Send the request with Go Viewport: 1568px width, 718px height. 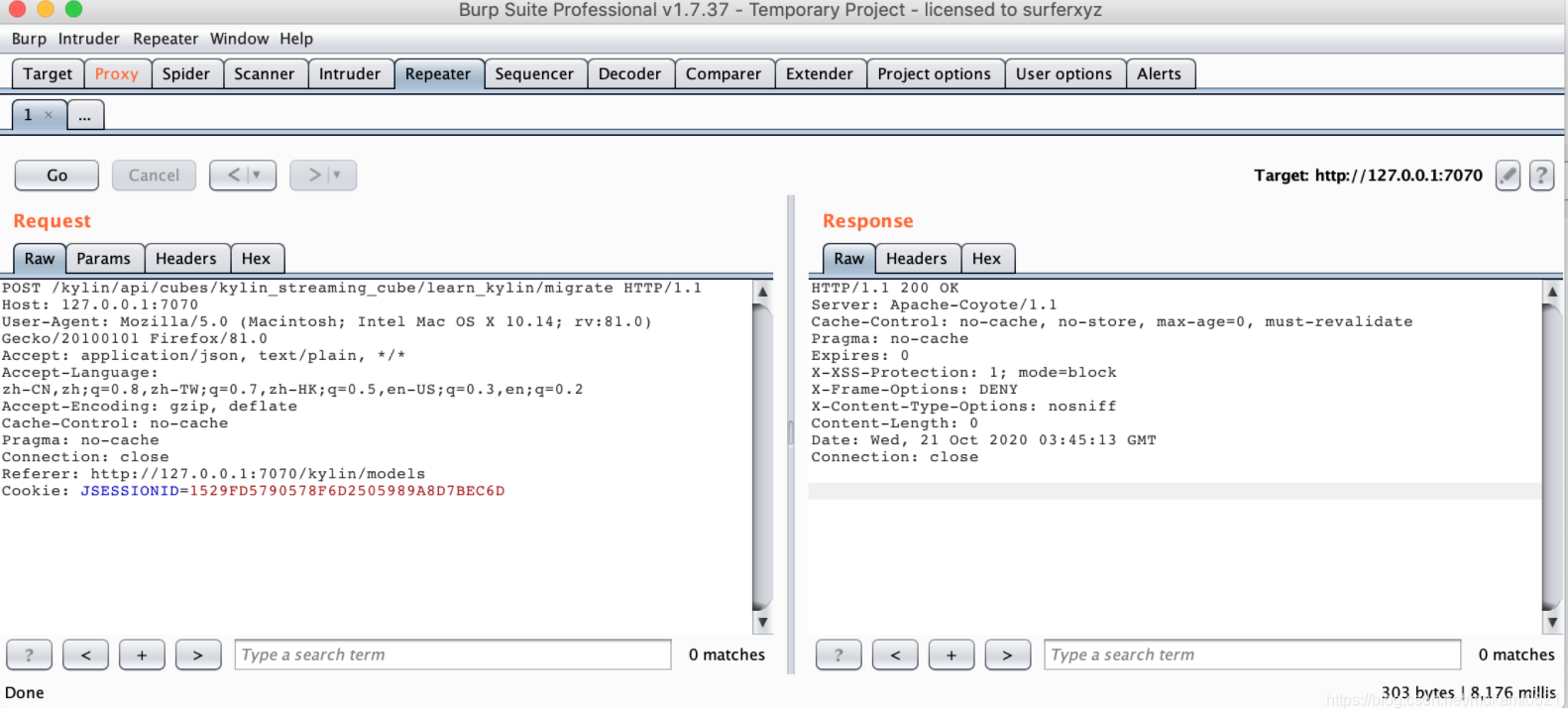click(x=56, y=176)
